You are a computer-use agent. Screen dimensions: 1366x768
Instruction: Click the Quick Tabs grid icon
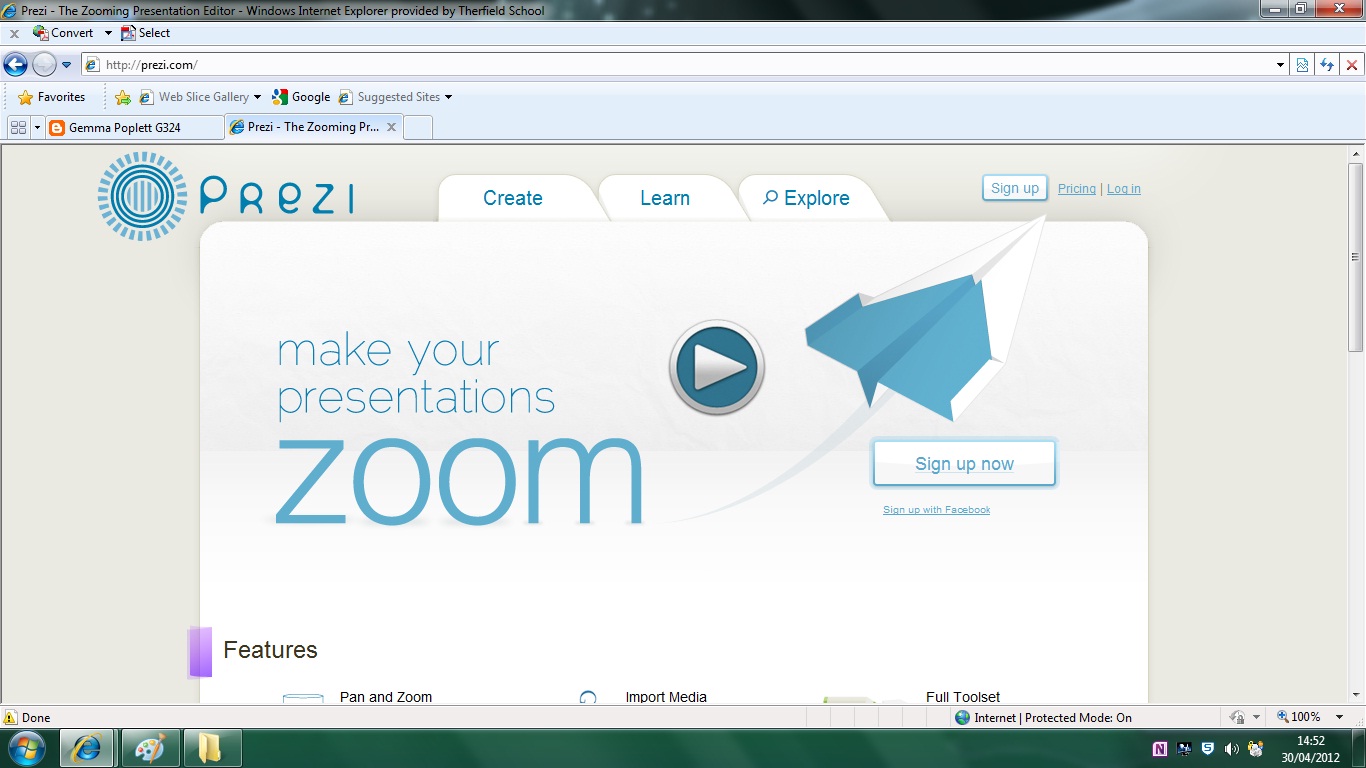pos(18,127)
